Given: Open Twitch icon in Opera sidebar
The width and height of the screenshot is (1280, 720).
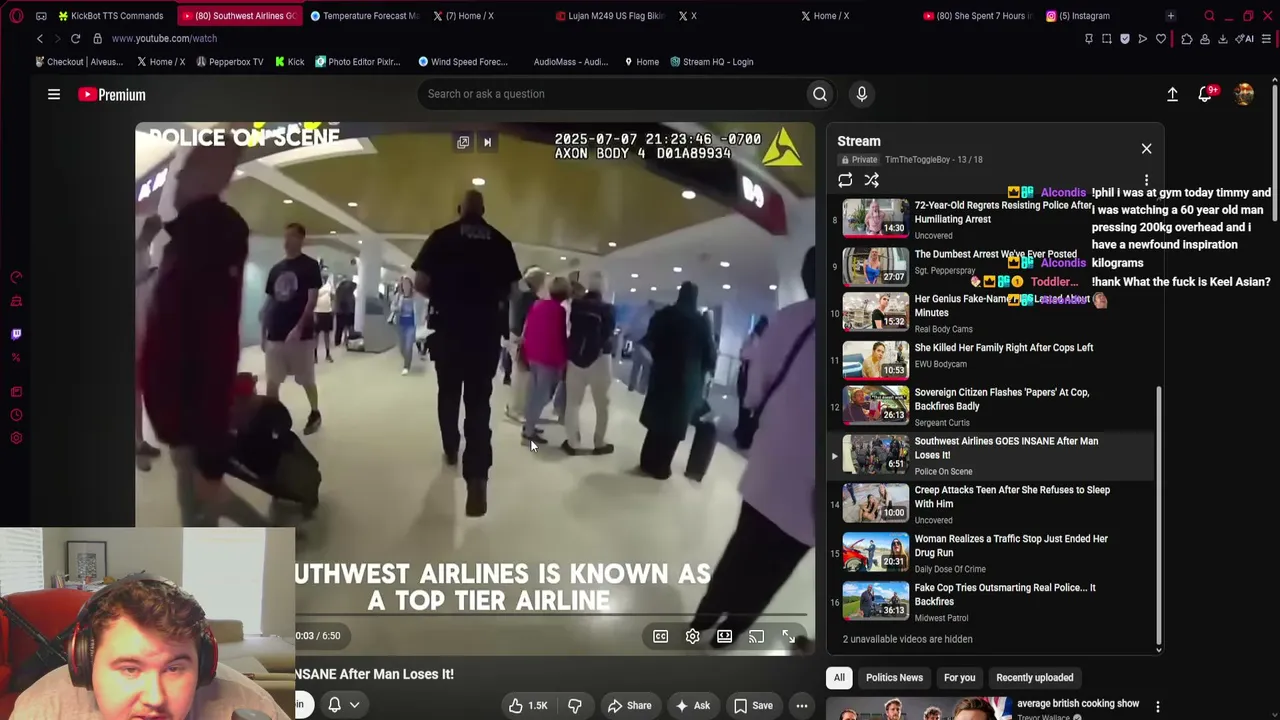Looking at the screenshot, I should 16,334.
